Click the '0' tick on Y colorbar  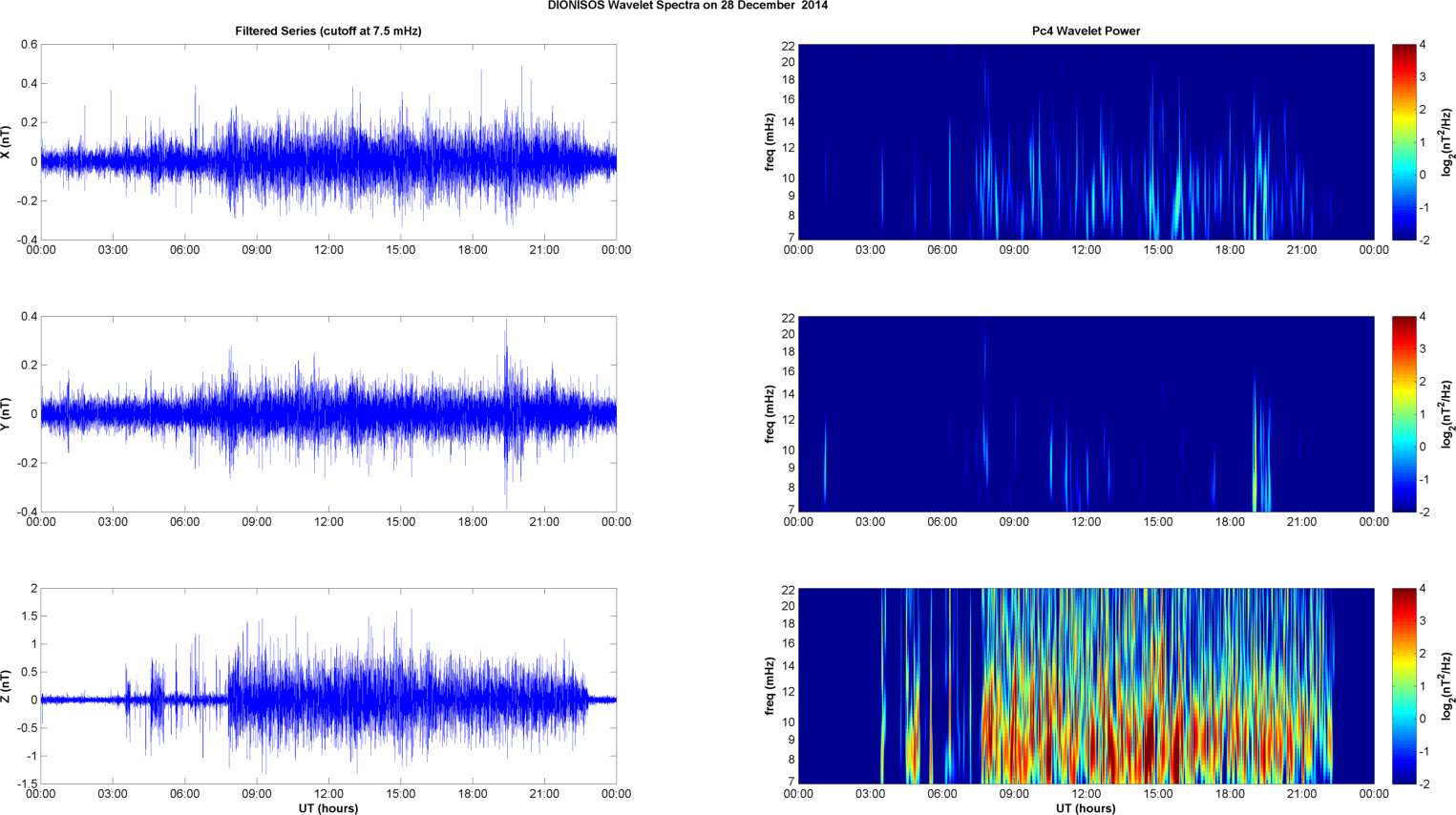(x=1424, y=447)
